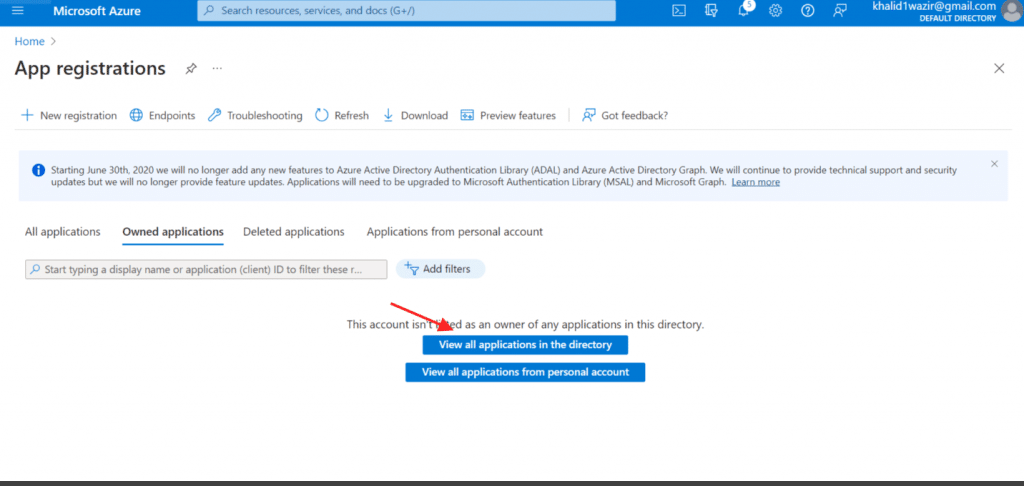Pin App registrations to dashboard
Screen dimensions: 1024x486
click(x=191, y=69)
